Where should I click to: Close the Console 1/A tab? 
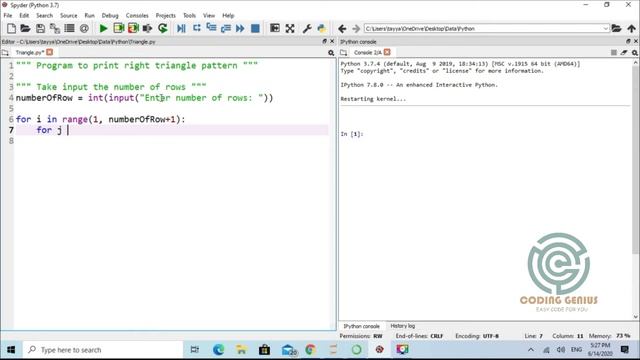point(387,52)
